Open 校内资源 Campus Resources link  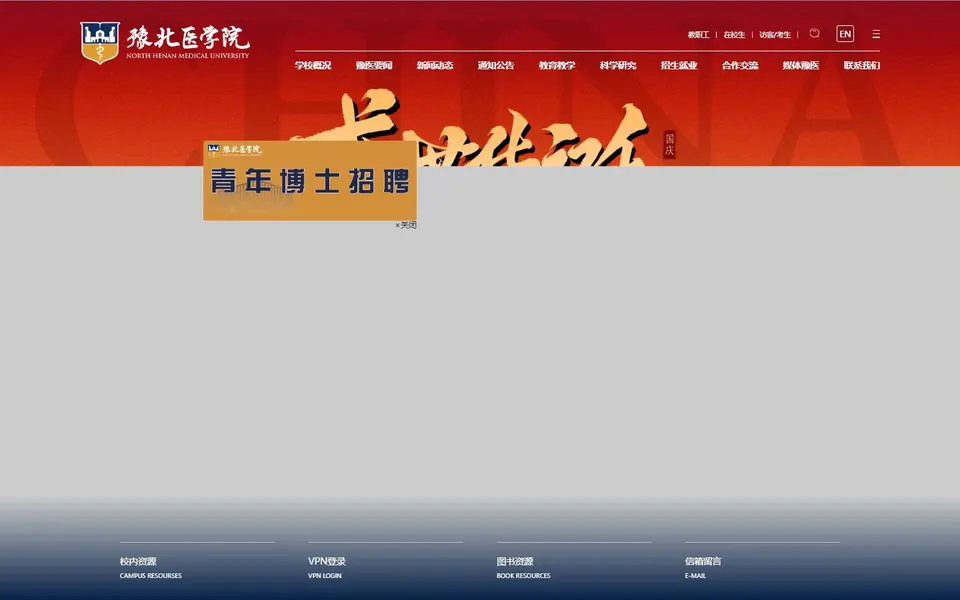(x=151, y=568)
